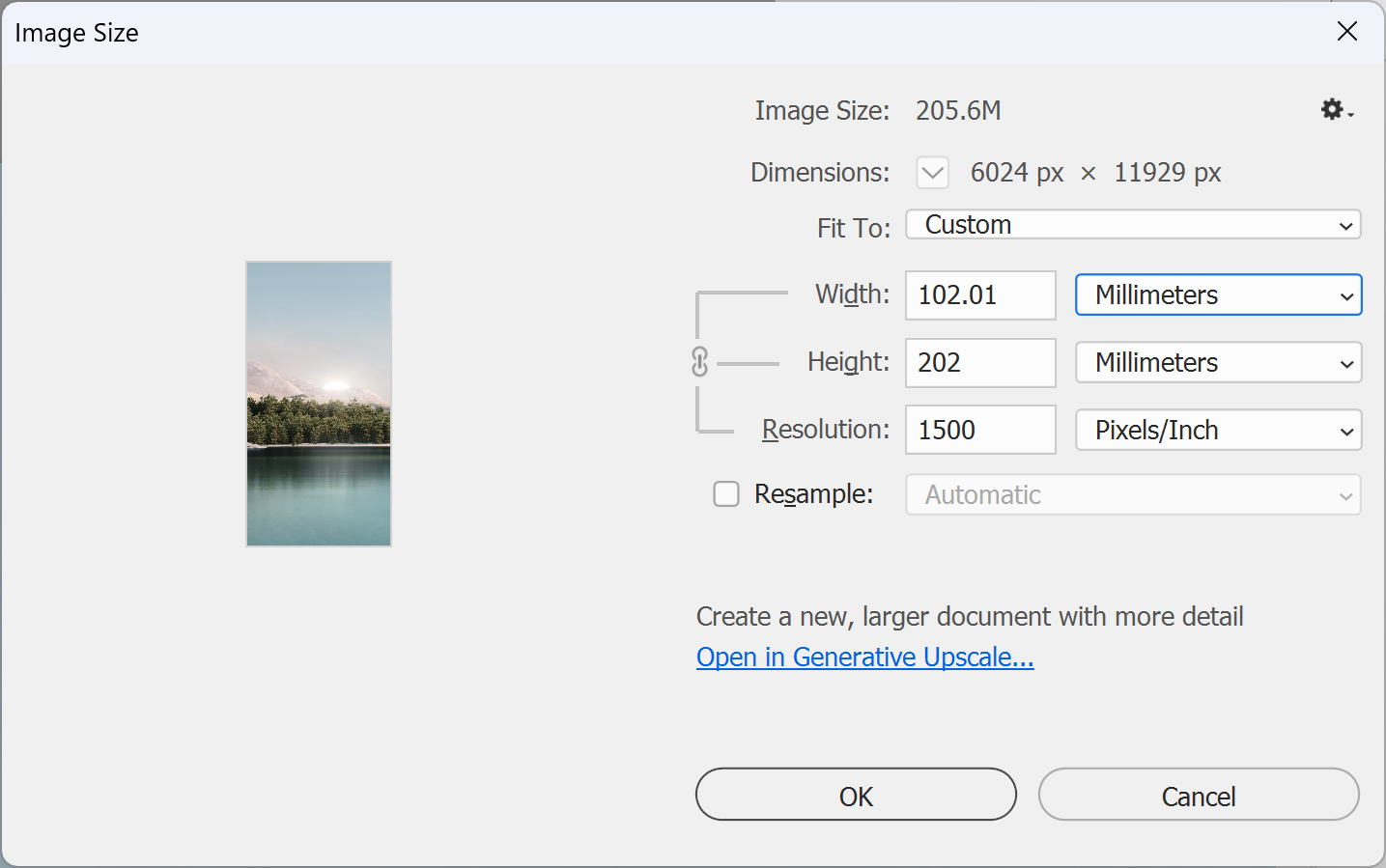1386x868 pixels.
Task: Click the Height label
Action: click(849, 362)
